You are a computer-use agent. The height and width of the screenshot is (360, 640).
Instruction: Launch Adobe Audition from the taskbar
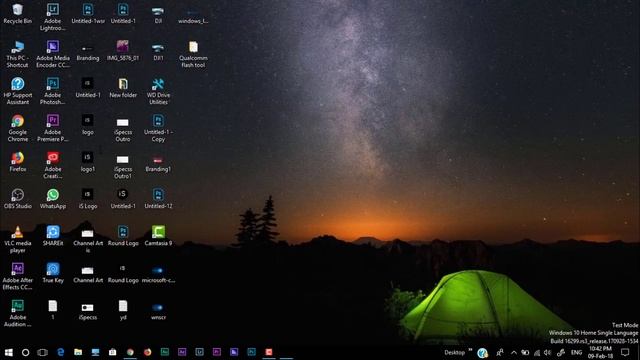(164, 352)
